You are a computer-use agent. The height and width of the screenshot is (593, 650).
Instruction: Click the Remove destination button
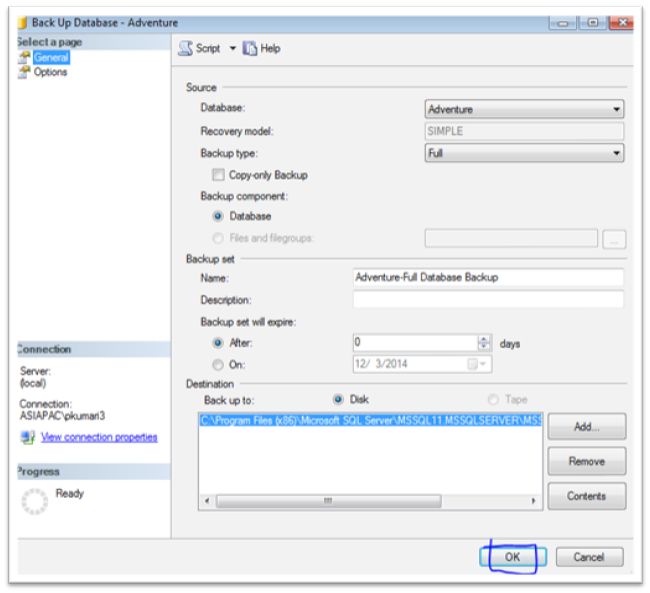(x=587, y=461)
